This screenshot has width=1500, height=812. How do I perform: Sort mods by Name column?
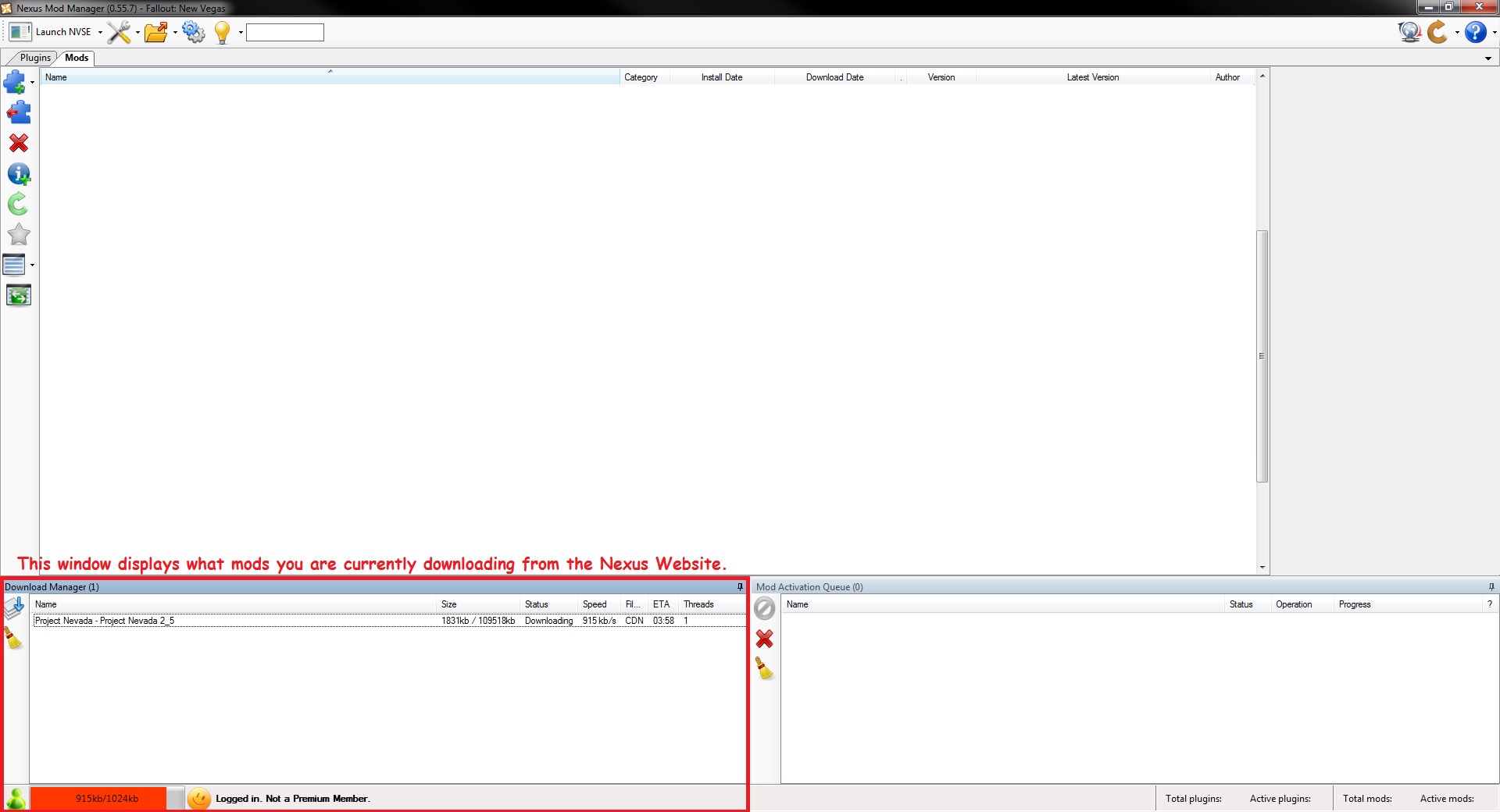point(330,77)
